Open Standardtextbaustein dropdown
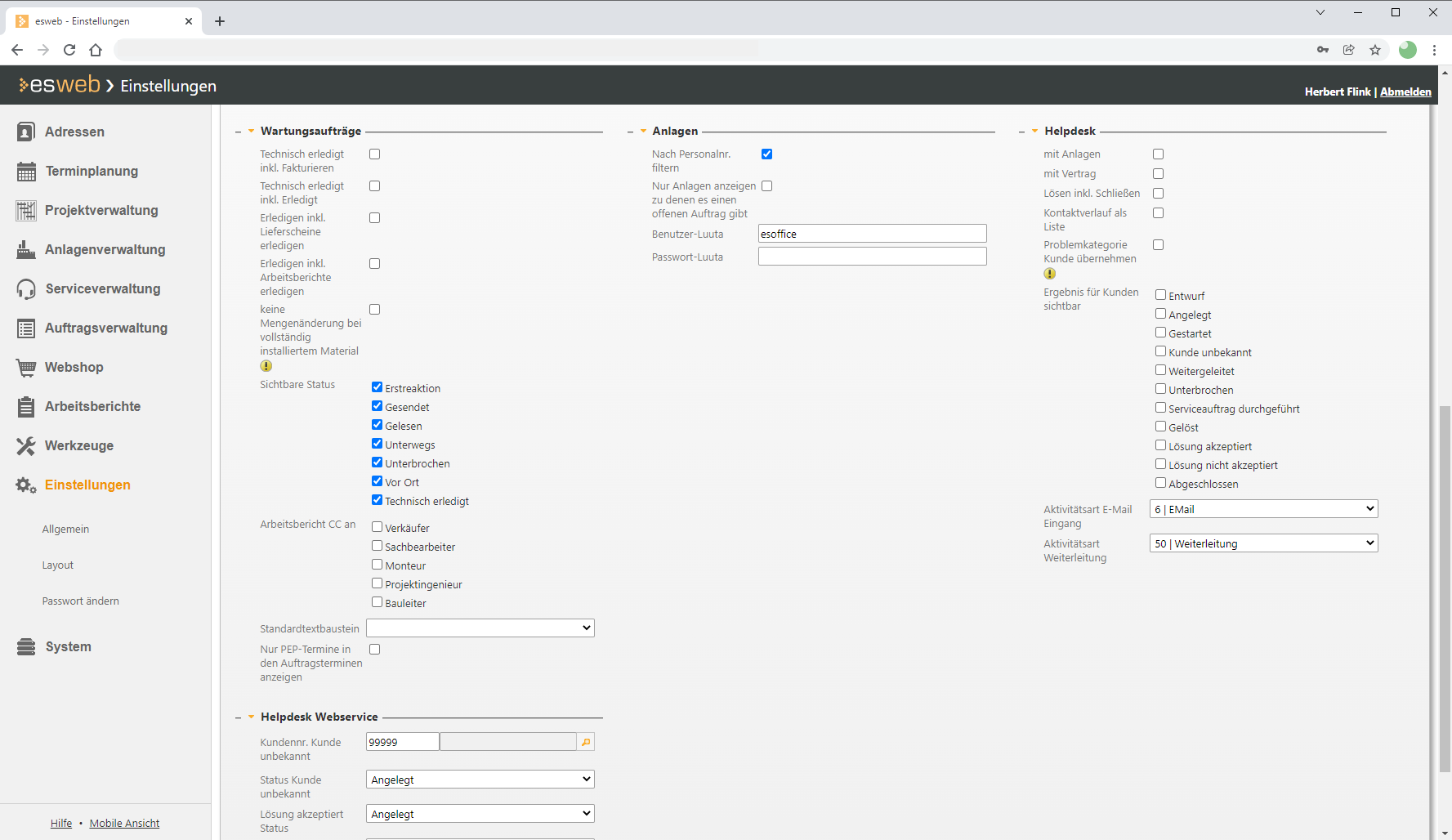This screenshot has height=840, width=1452. (480, 628)
